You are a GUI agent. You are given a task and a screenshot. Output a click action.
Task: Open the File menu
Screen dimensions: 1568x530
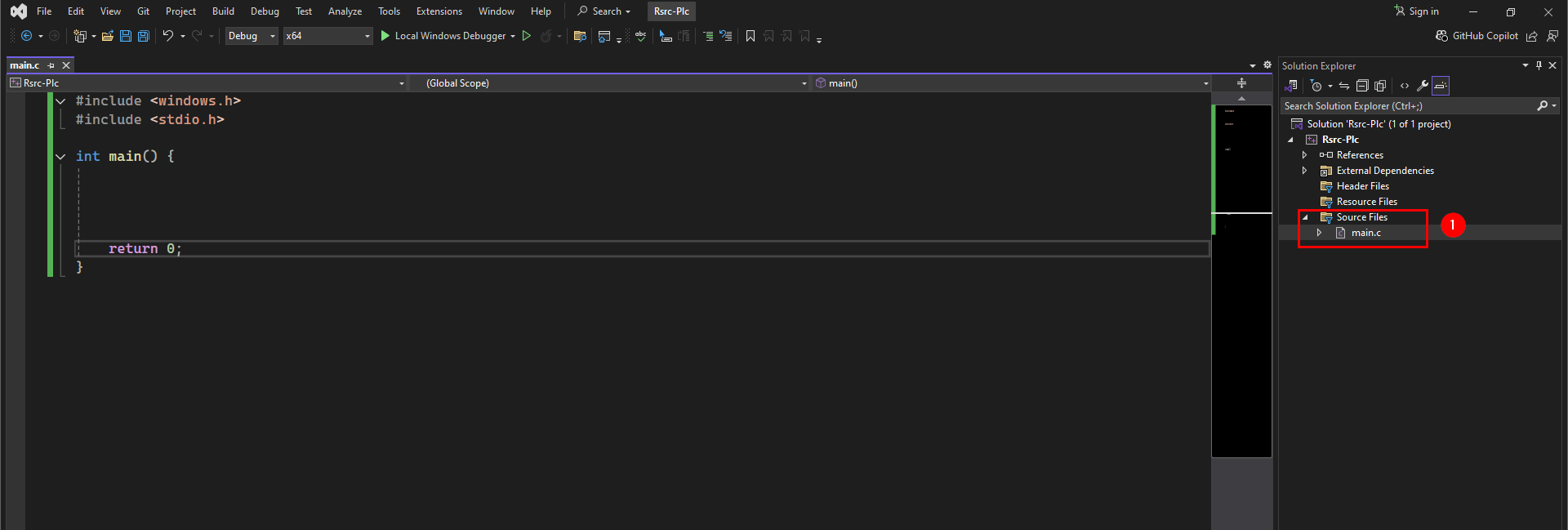click(44, 11)
